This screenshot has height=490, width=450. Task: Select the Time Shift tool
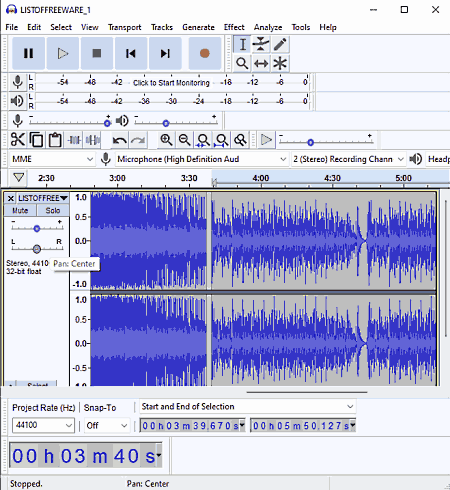point(261,63)
